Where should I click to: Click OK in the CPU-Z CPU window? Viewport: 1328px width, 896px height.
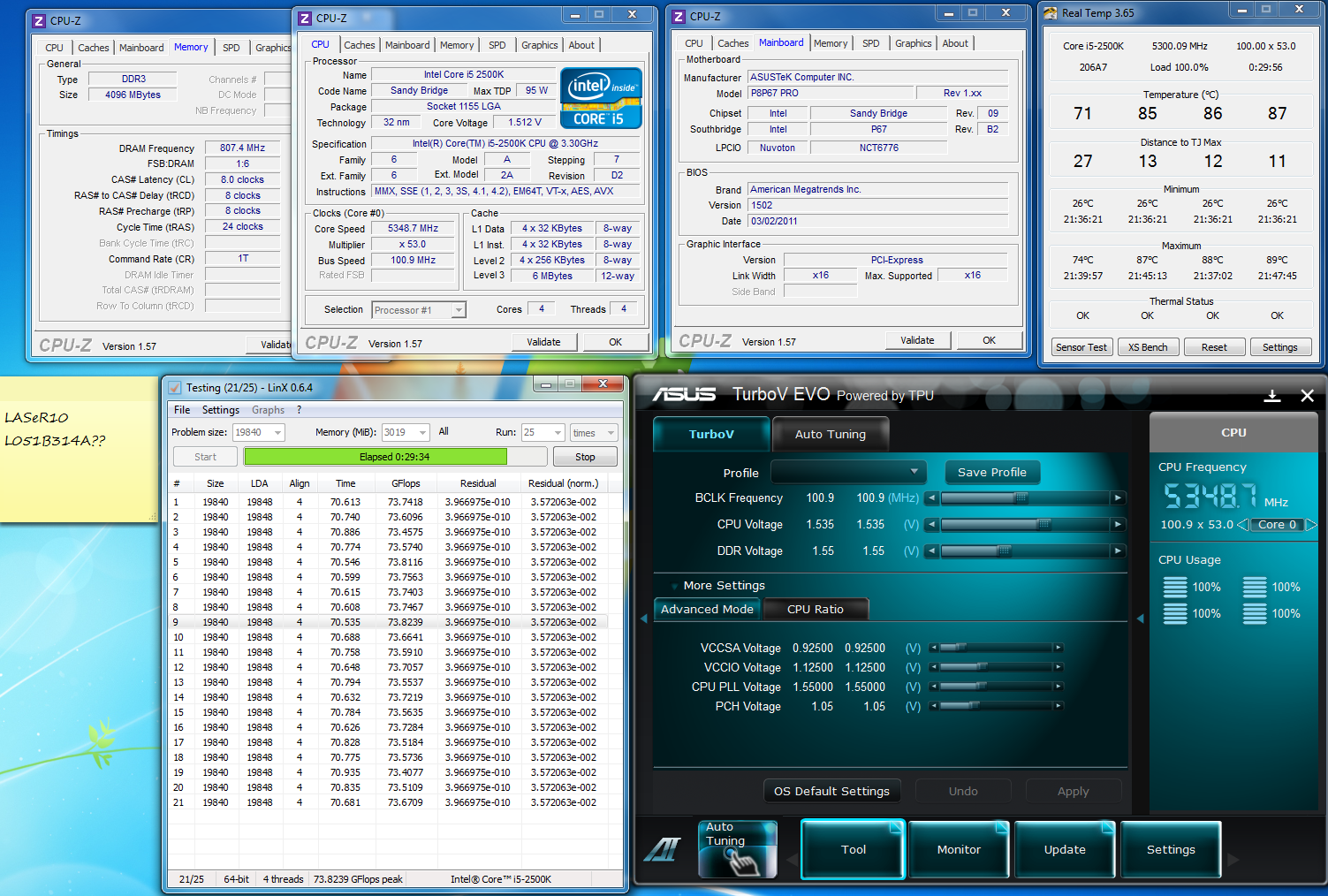tap(616, 342)
